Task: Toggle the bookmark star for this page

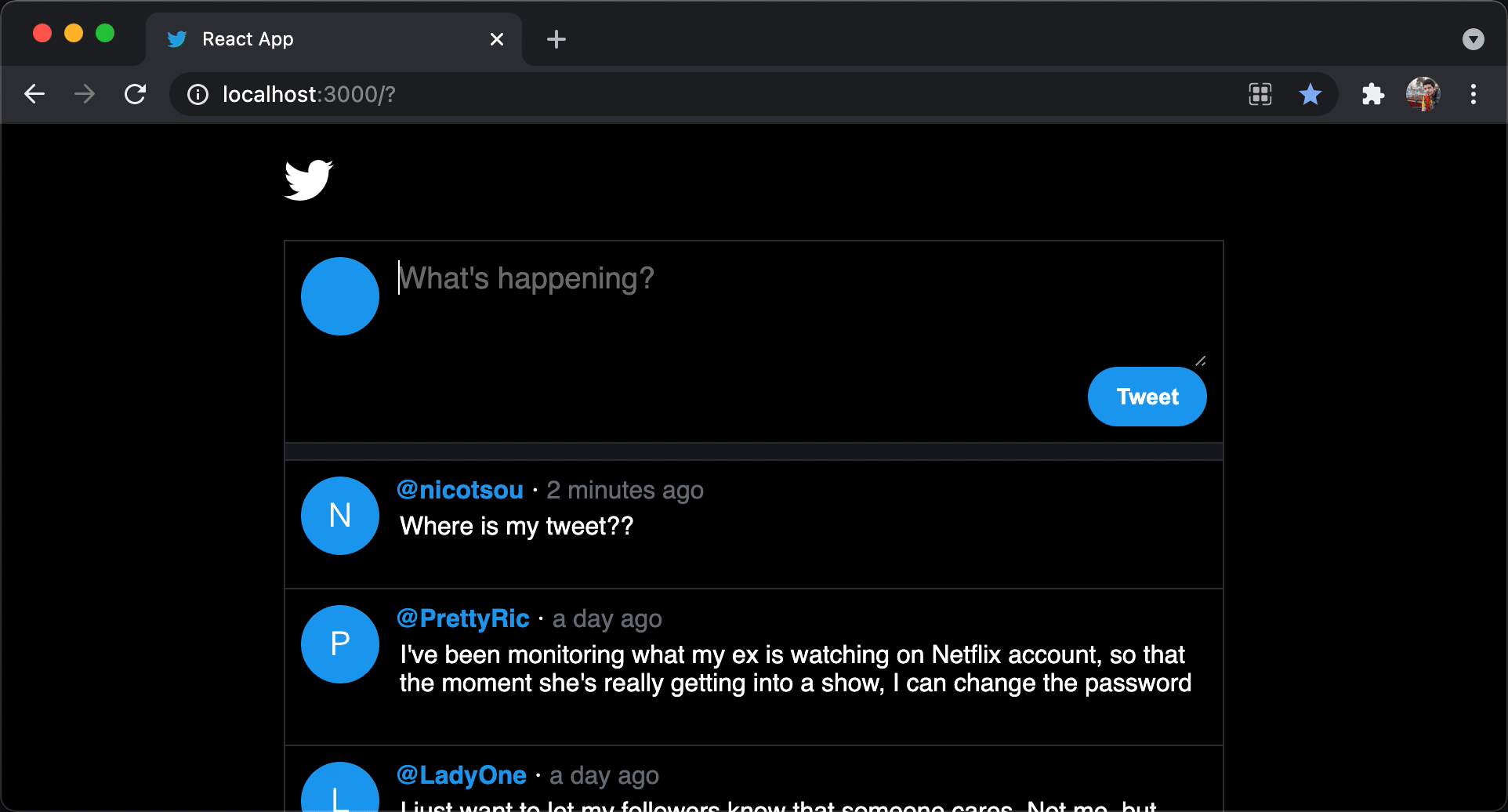Action: click(x=1310, y=94)
